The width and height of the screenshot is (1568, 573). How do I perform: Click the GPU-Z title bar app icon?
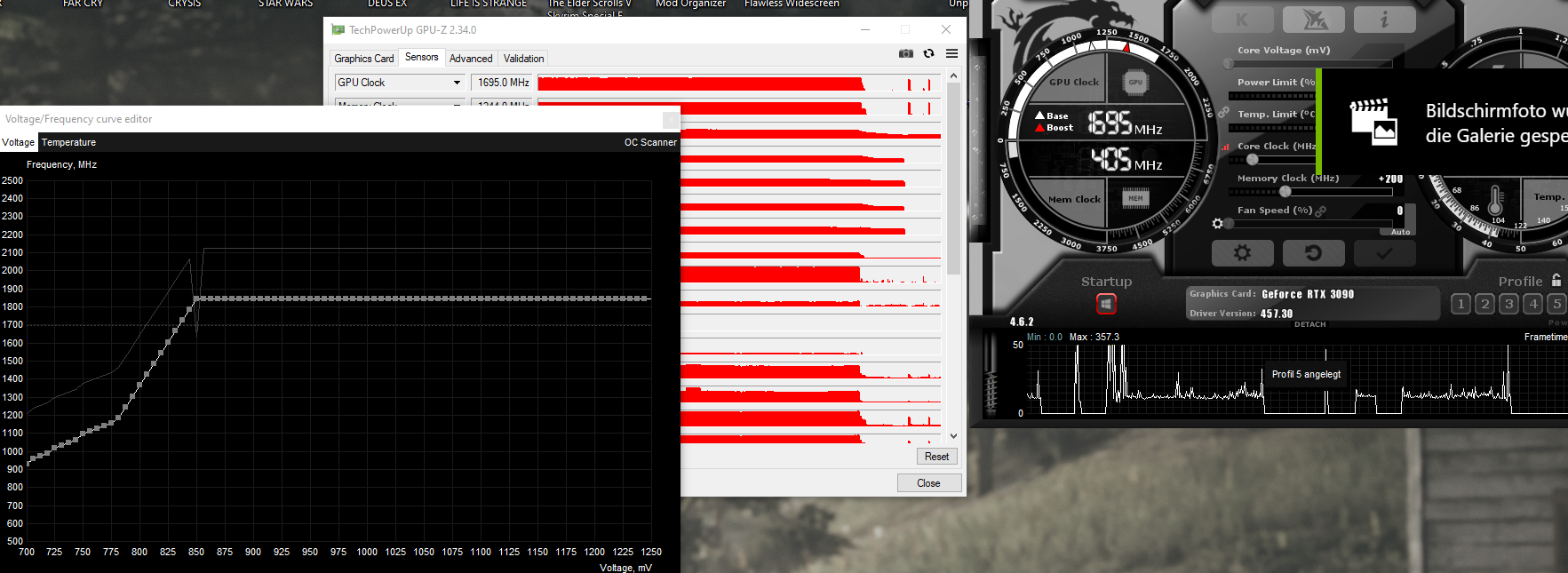click(x=338, y=30)
